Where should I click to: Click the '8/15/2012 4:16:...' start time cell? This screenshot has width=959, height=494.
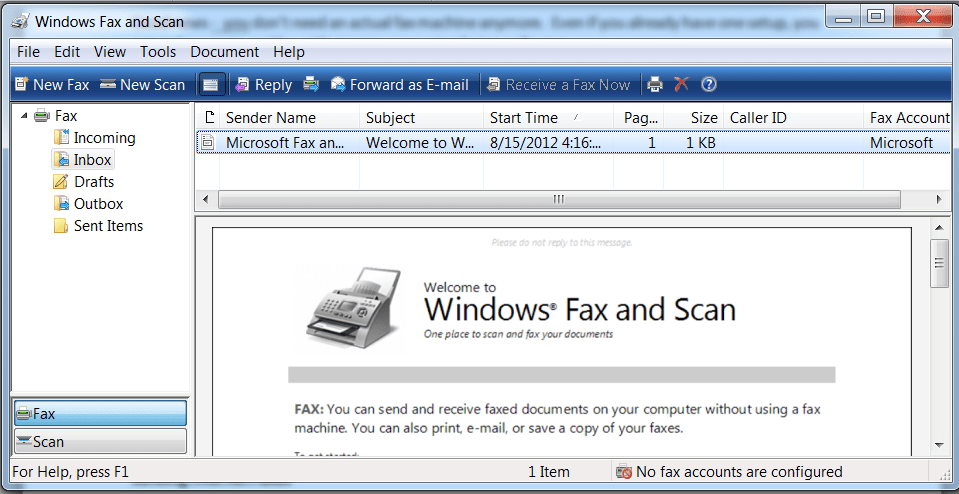click(x=548, y=142)
